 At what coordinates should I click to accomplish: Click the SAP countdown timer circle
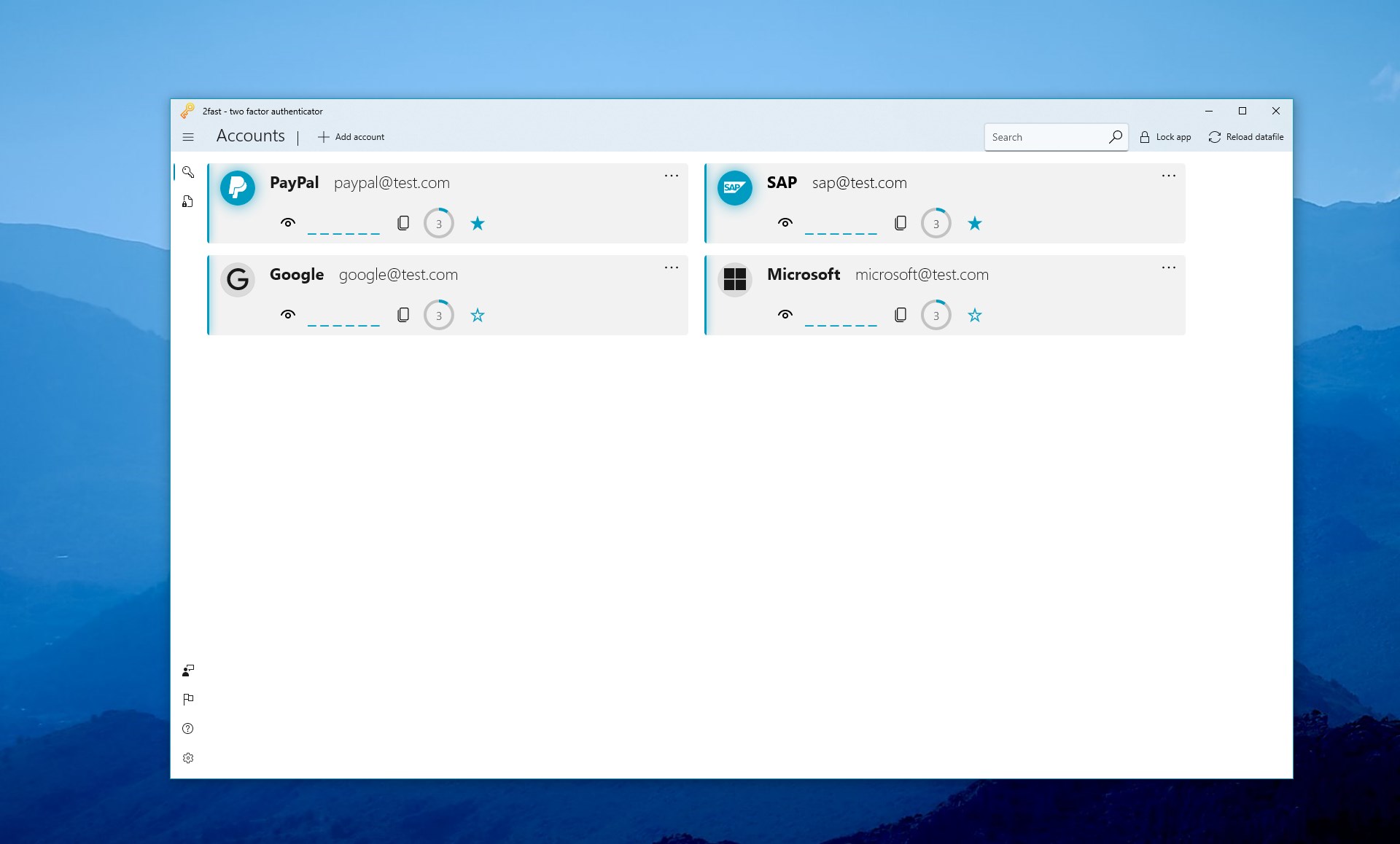pos(936,223)
